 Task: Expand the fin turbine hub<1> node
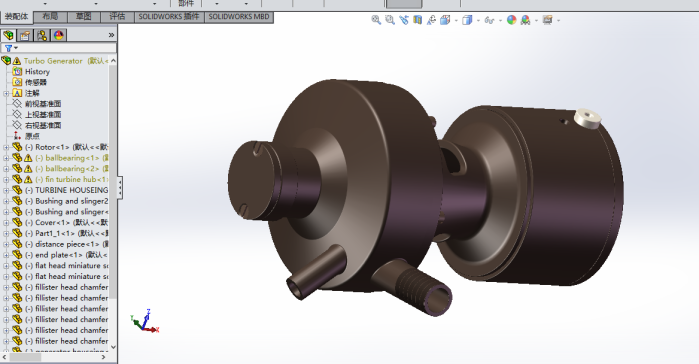[x=6, y=180]
